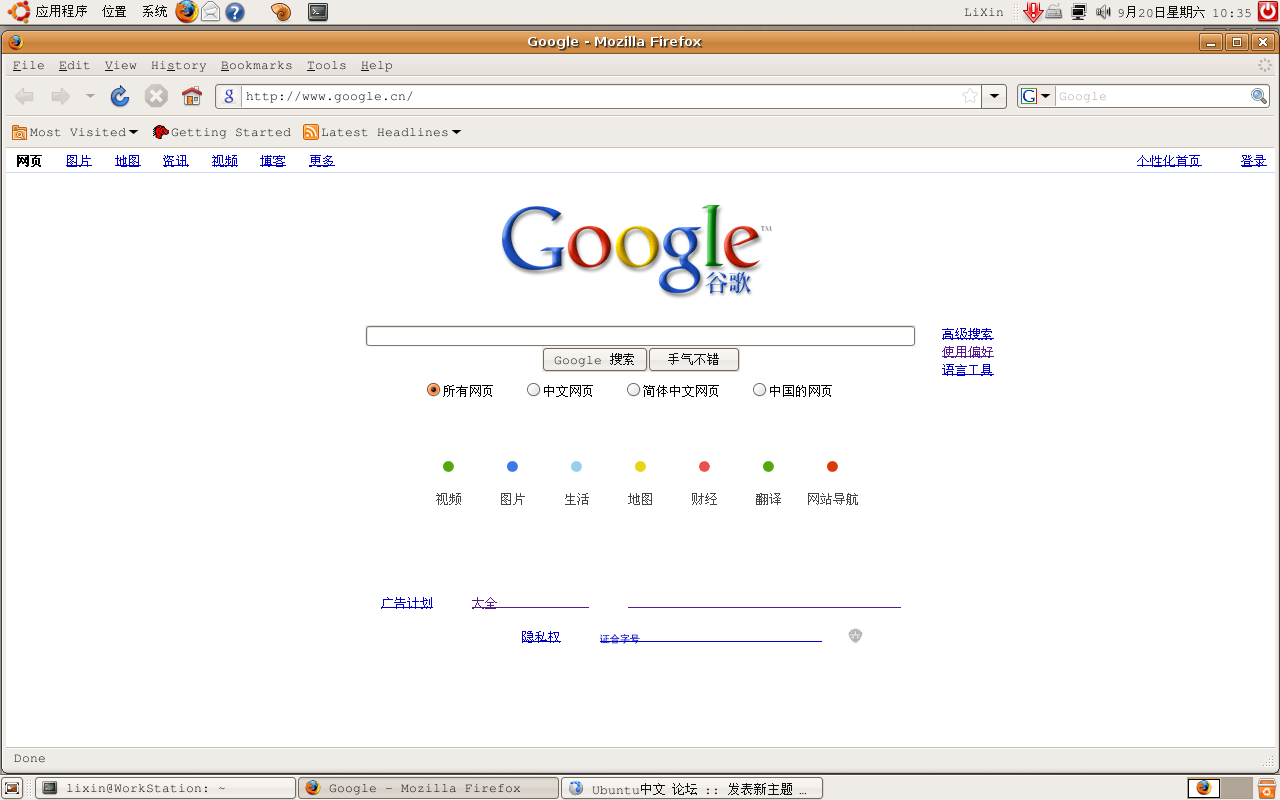Open the 应用程序 panel menu
The height and width of the screenshot is (800, 1280).
(61, 12)
